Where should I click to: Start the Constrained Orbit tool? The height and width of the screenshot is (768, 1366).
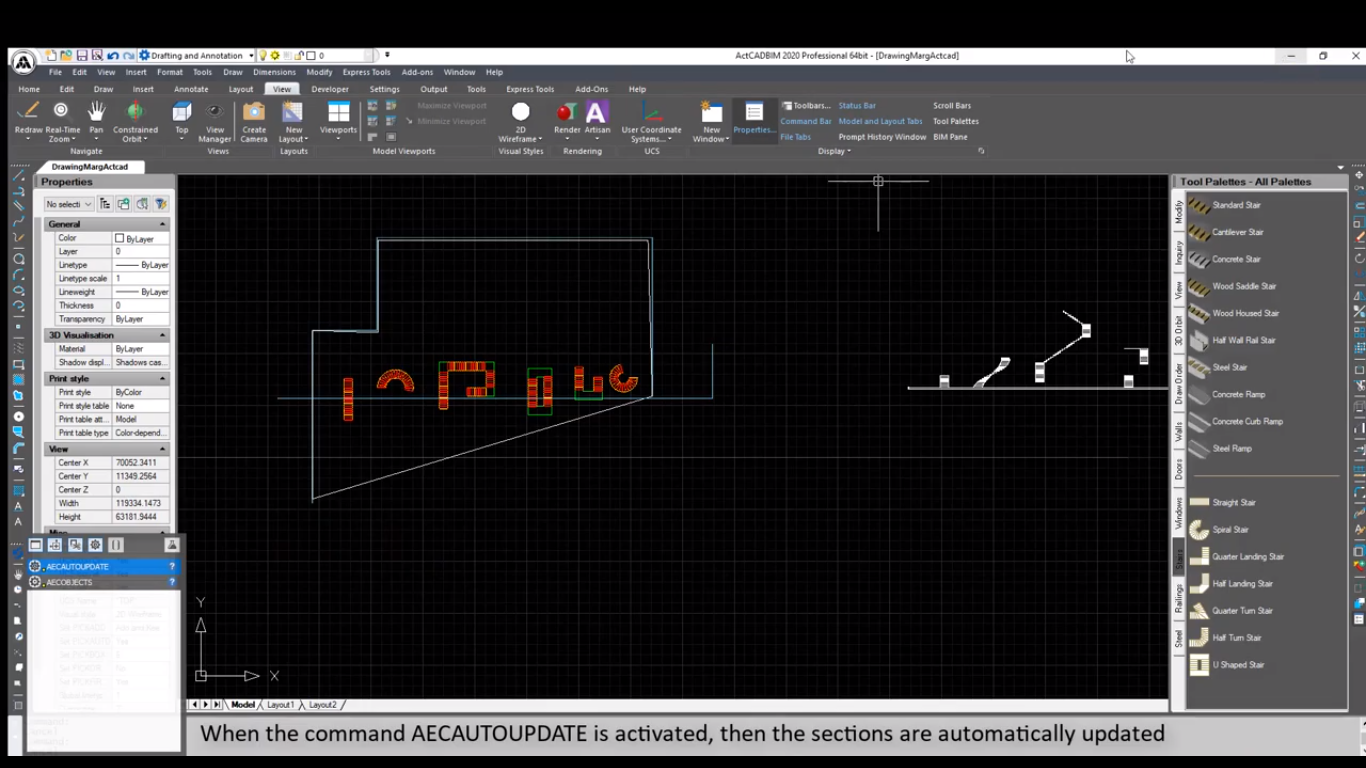pyautogui.click(x=135, y=110)
